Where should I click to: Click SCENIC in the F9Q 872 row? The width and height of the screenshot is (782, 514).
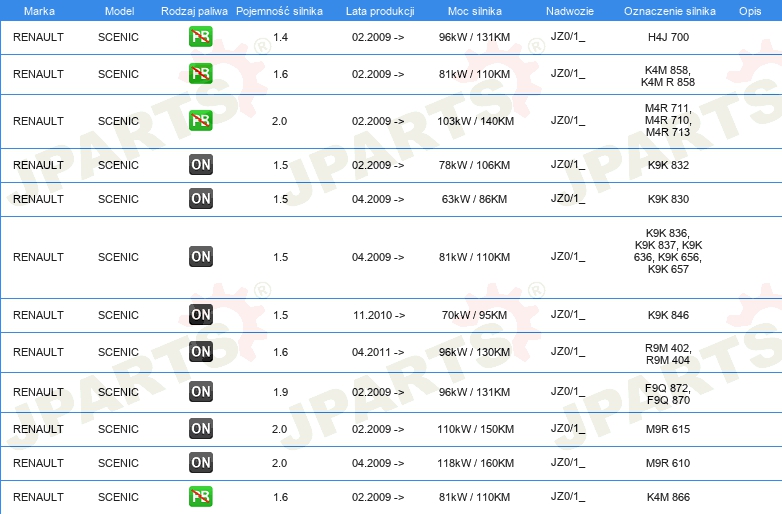click(x=118, y=392)
